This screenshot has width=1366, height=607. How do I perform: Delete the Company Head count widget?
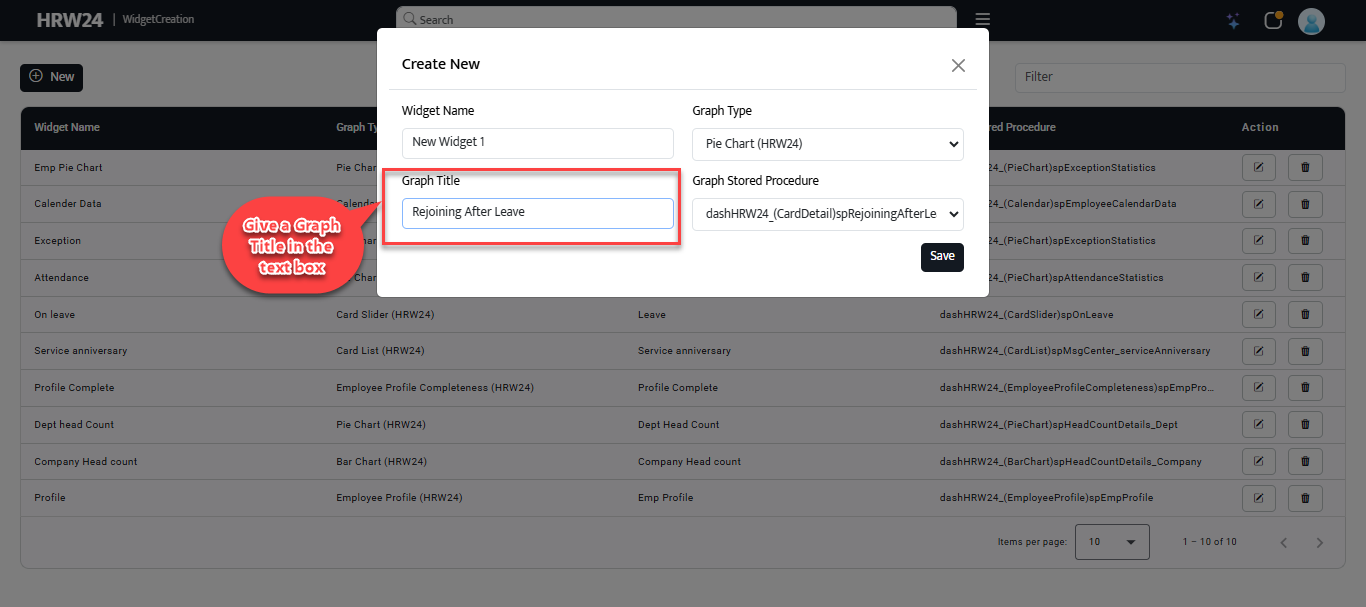point(1305,461)
